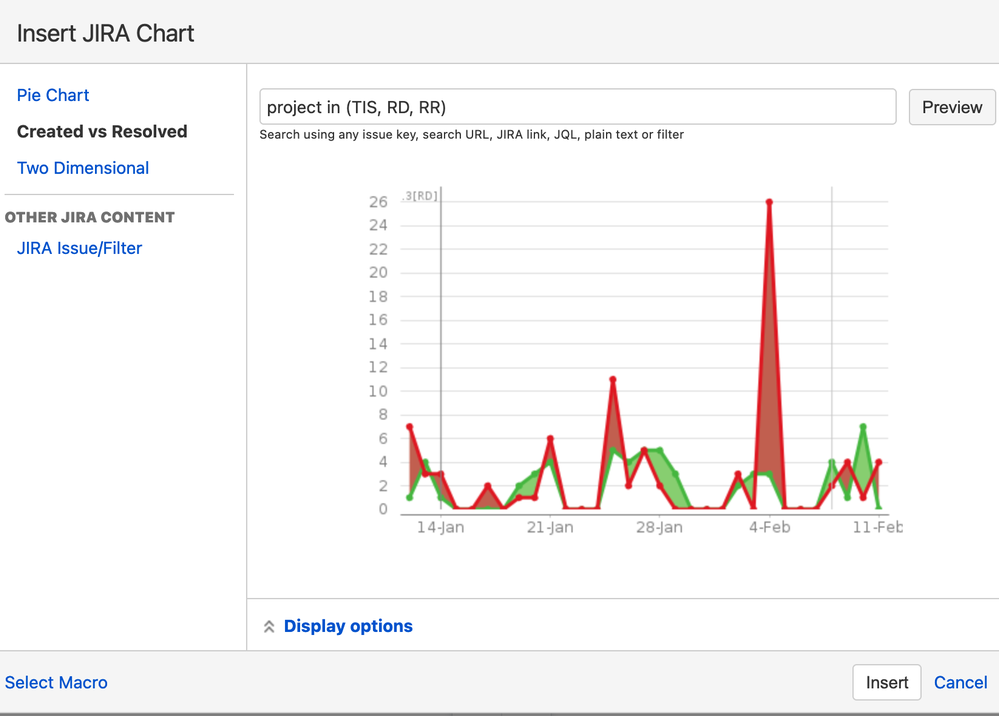
Task: Click the Preview button
Action: pyautogui.click(x=952, y=107)
